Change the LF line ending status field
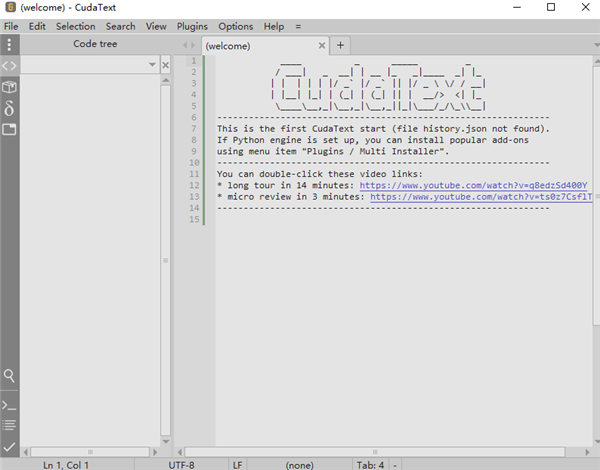 click(x=238, y=465)
